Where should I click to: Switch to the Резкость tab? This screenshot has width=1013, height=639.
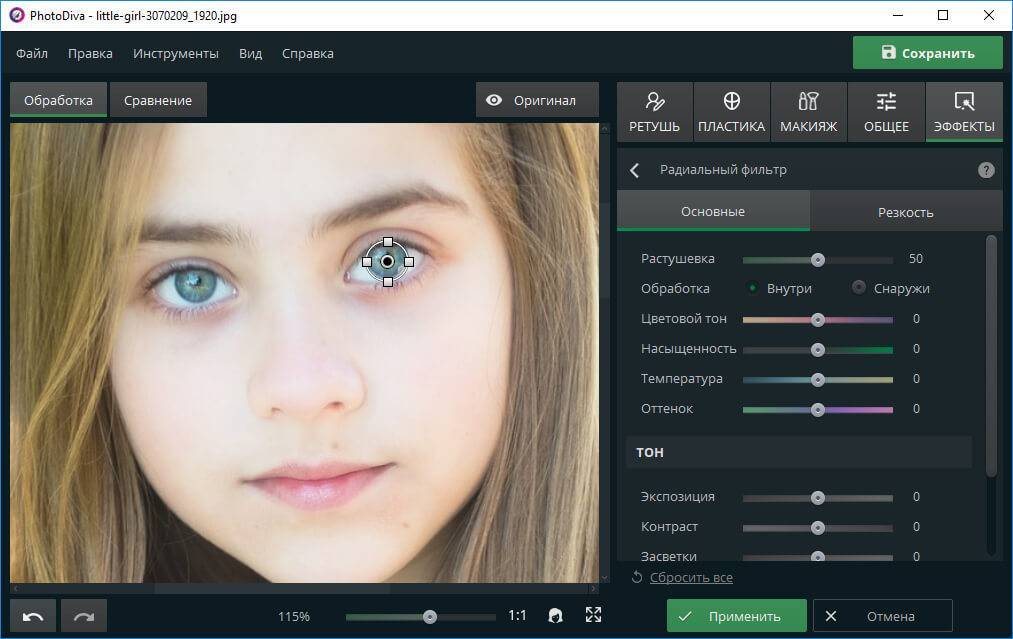pos(905,212)
